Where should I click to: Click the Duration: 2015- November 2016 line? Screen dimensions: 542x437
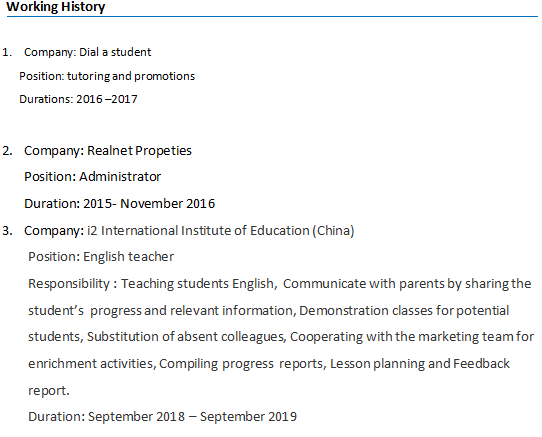119,204
